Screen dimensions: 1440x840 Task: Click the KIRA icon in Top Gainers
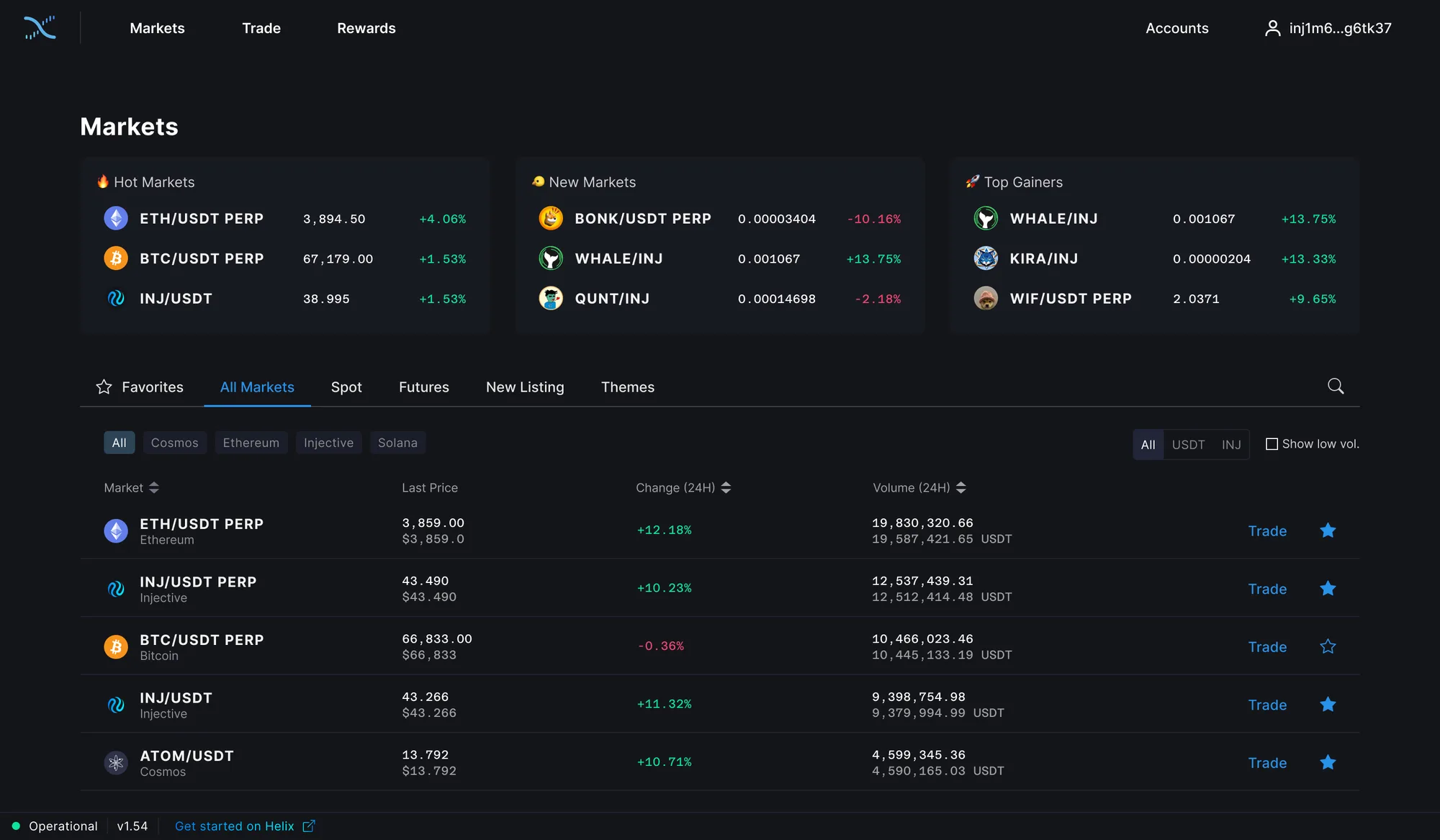tap(986, 258)
